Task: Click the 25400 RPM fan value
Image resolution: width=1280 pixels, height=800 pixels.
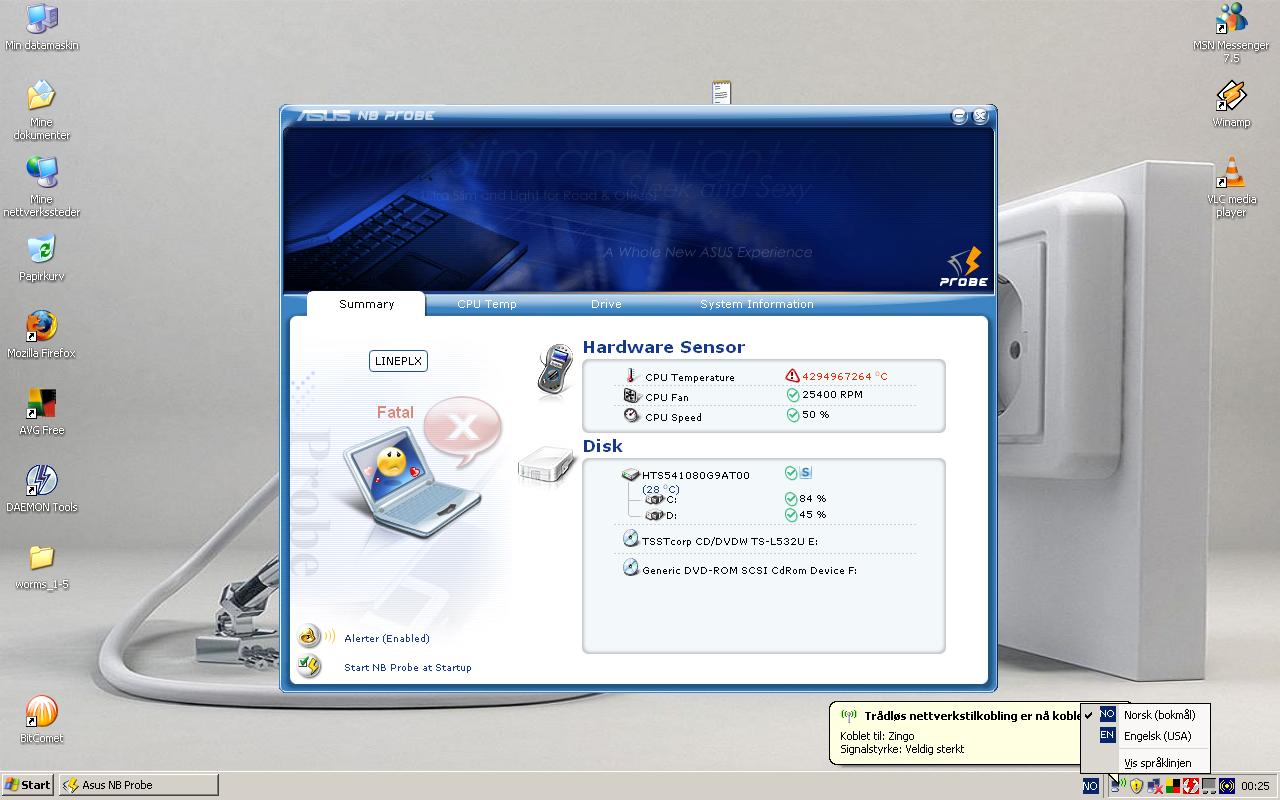Action: (x=832, y=395)
